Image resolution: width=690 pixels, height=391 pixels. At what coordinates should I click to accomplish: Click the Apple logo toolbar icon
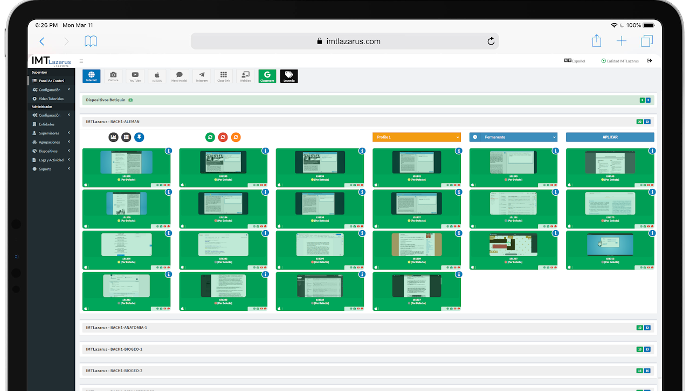coord(157,76)
